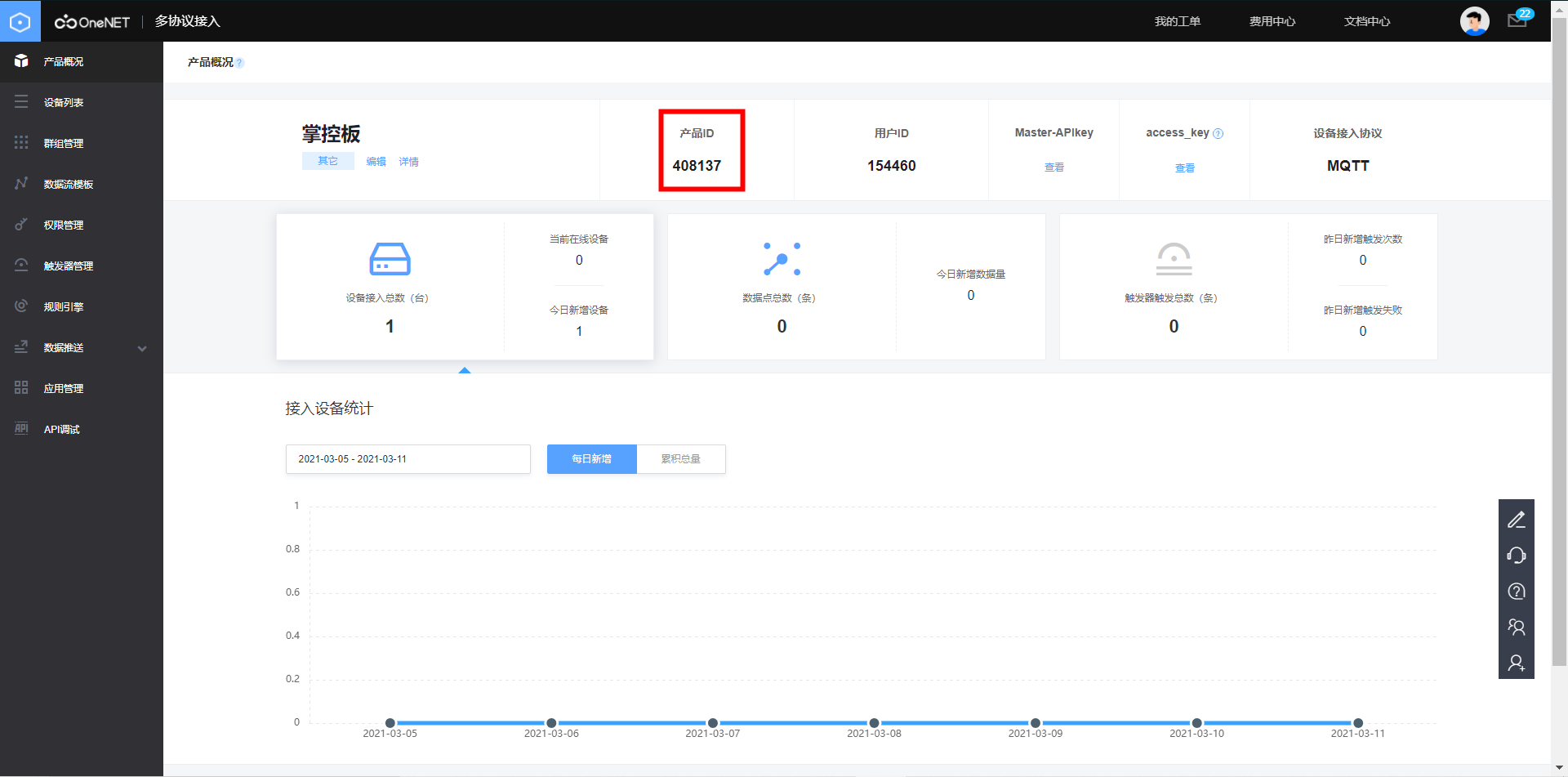The image size is (1568, 777).
Task: Click the 群组管理 grid icon
Action: [21, 143]
